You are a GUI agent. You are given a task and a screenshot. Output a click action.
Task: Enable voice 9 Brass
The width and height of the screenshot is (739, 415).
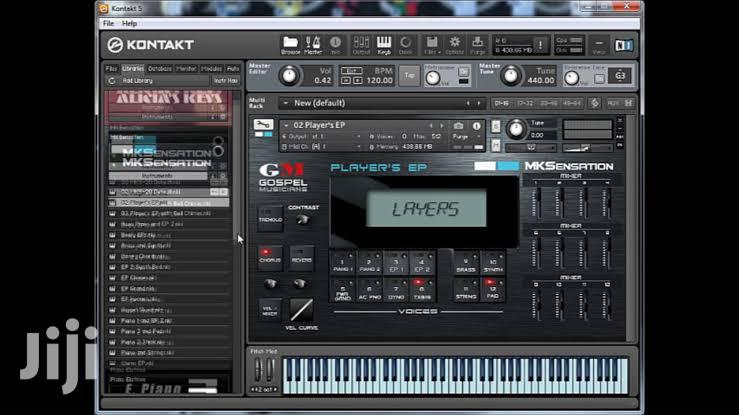(x=466, y=263)
